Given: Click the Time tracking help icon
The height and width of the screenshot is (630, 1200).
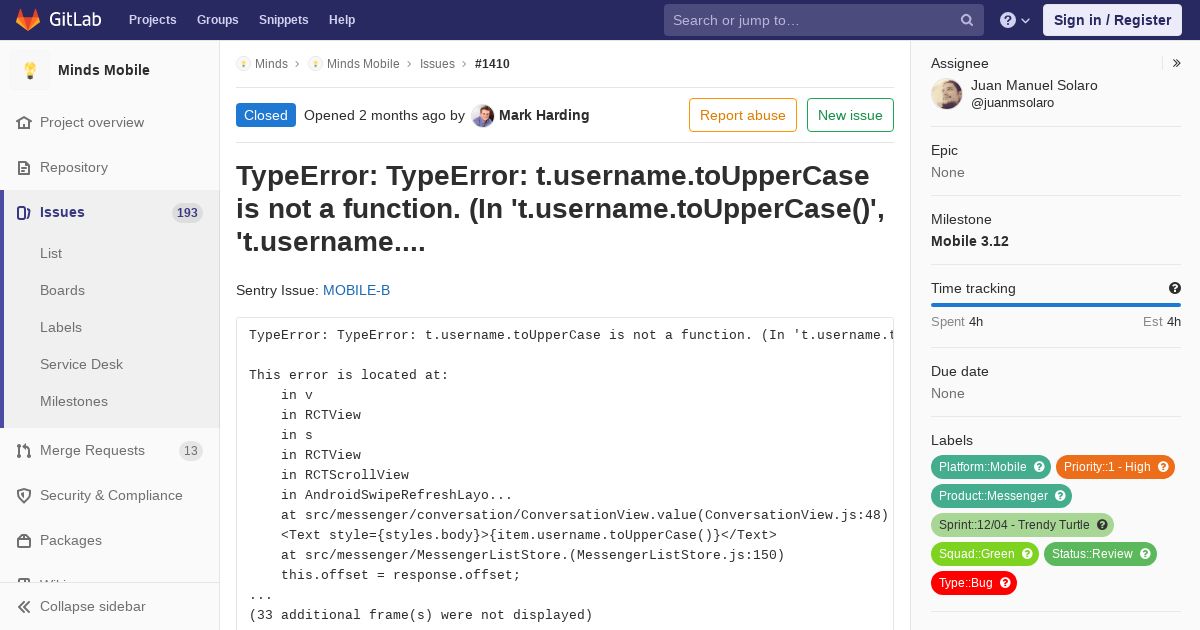Looking at the screenshot, I should (x=1175, y=288).
